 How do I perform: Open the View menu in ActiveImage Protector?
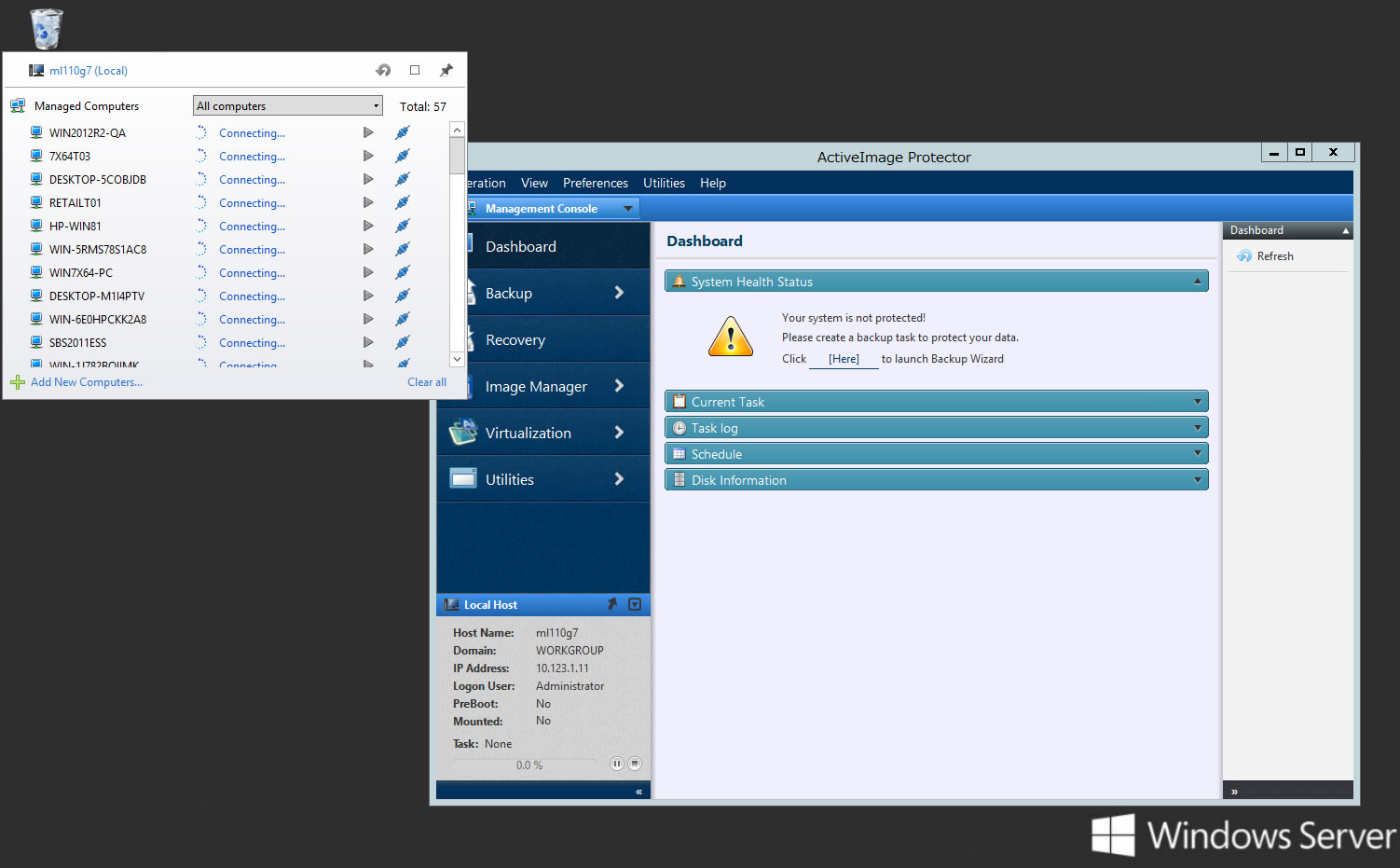pos(534,183)
